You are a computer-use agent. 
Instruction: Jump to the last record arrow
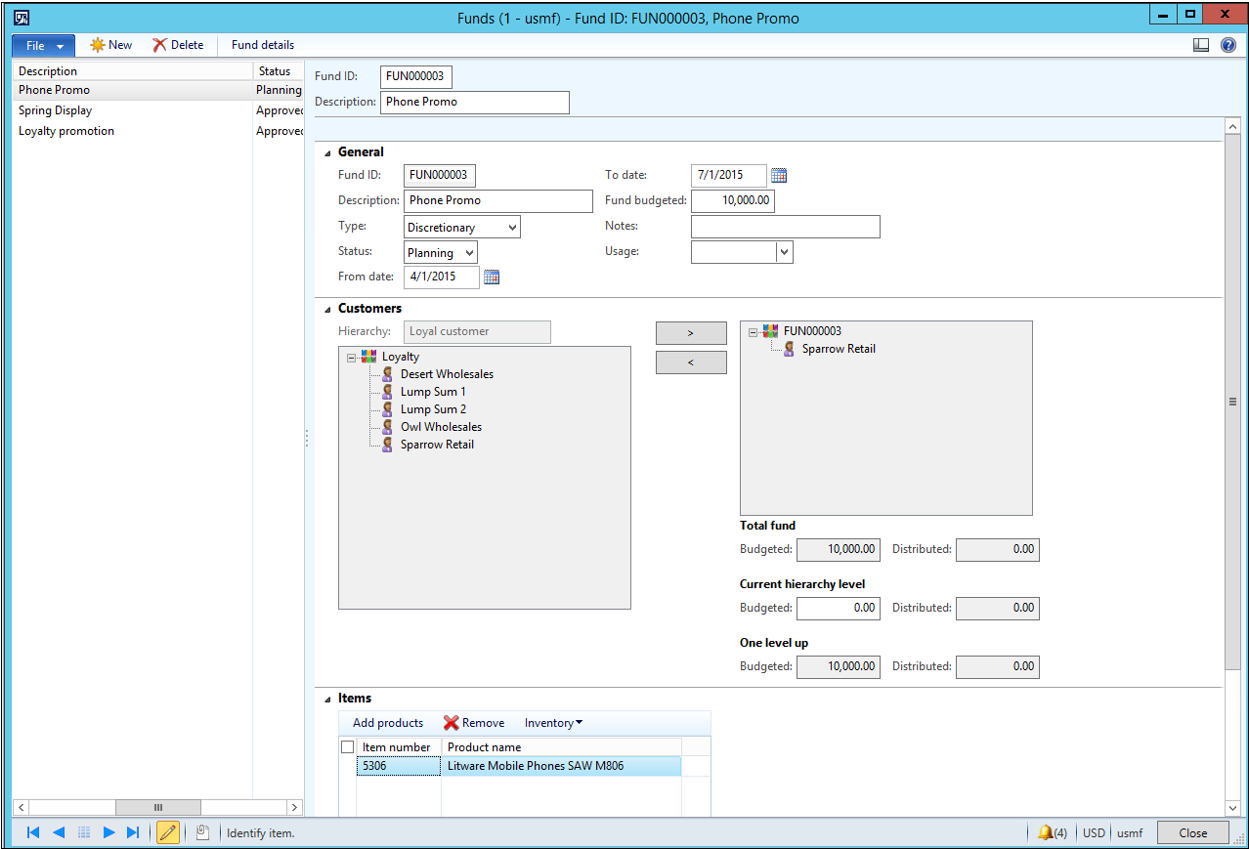[133, 832]
